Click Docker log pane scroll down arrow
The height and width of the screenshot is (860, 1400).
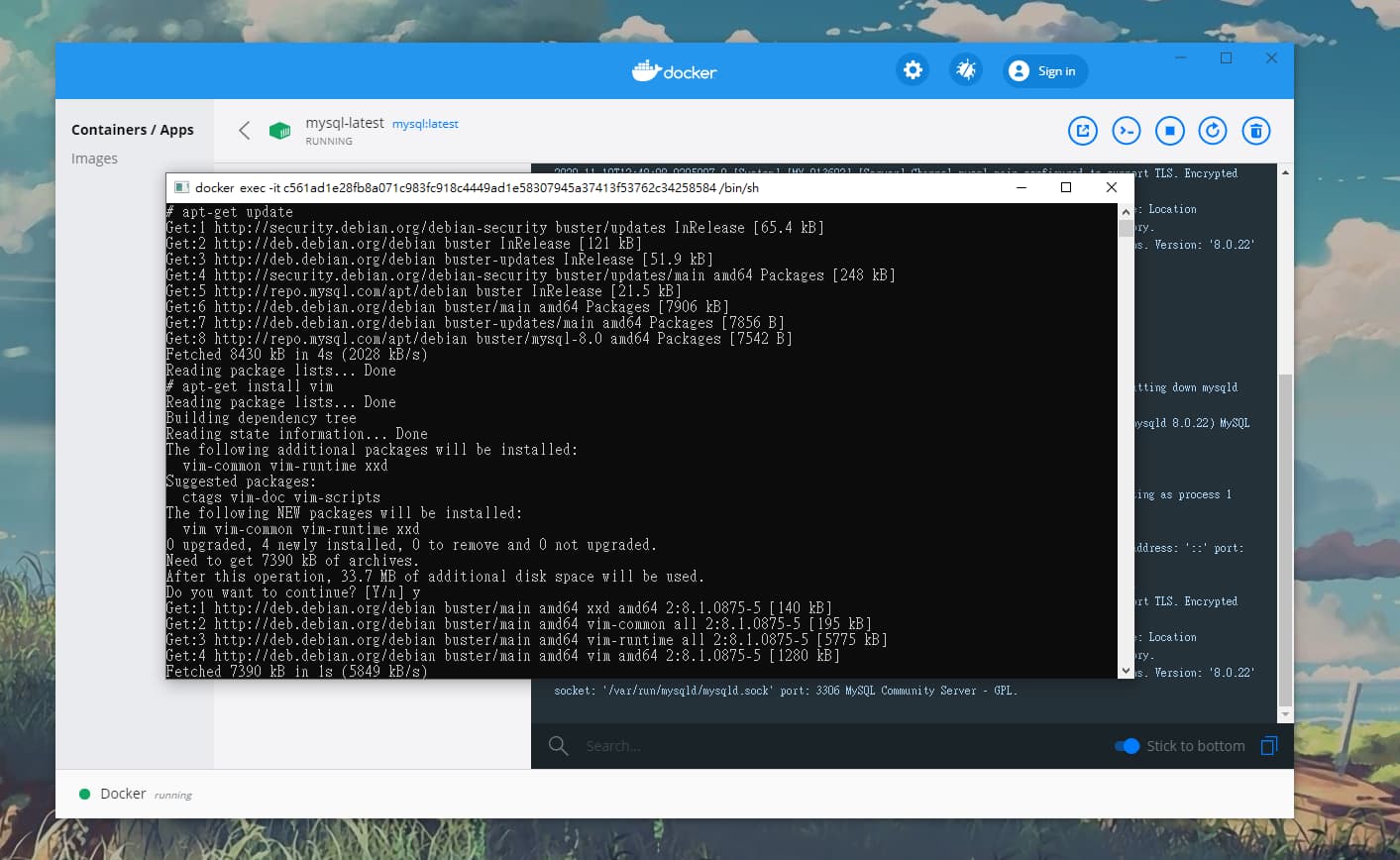(1286, 713)
